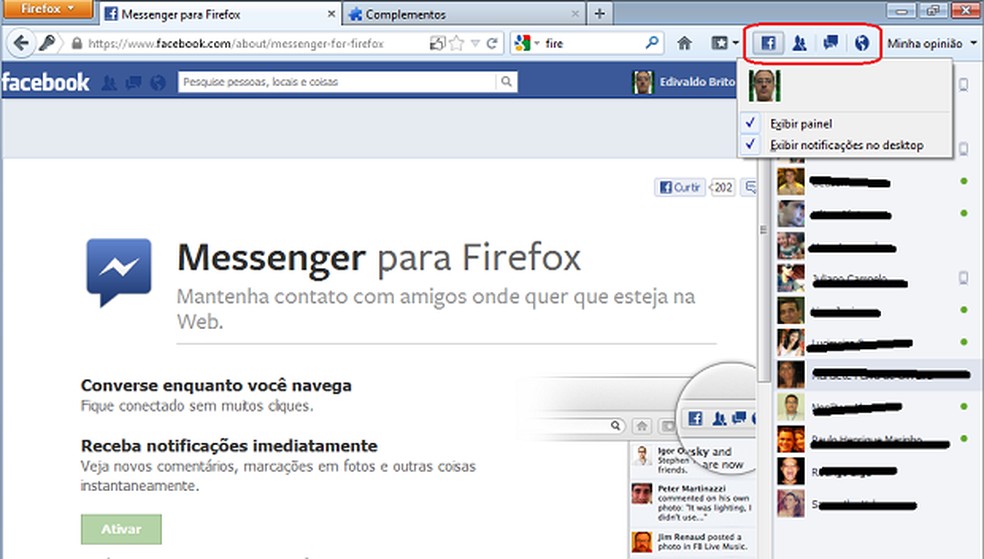Click the Facebook search field Pesquise pessoas
This screenshot has height=559, width=984.
338,82
